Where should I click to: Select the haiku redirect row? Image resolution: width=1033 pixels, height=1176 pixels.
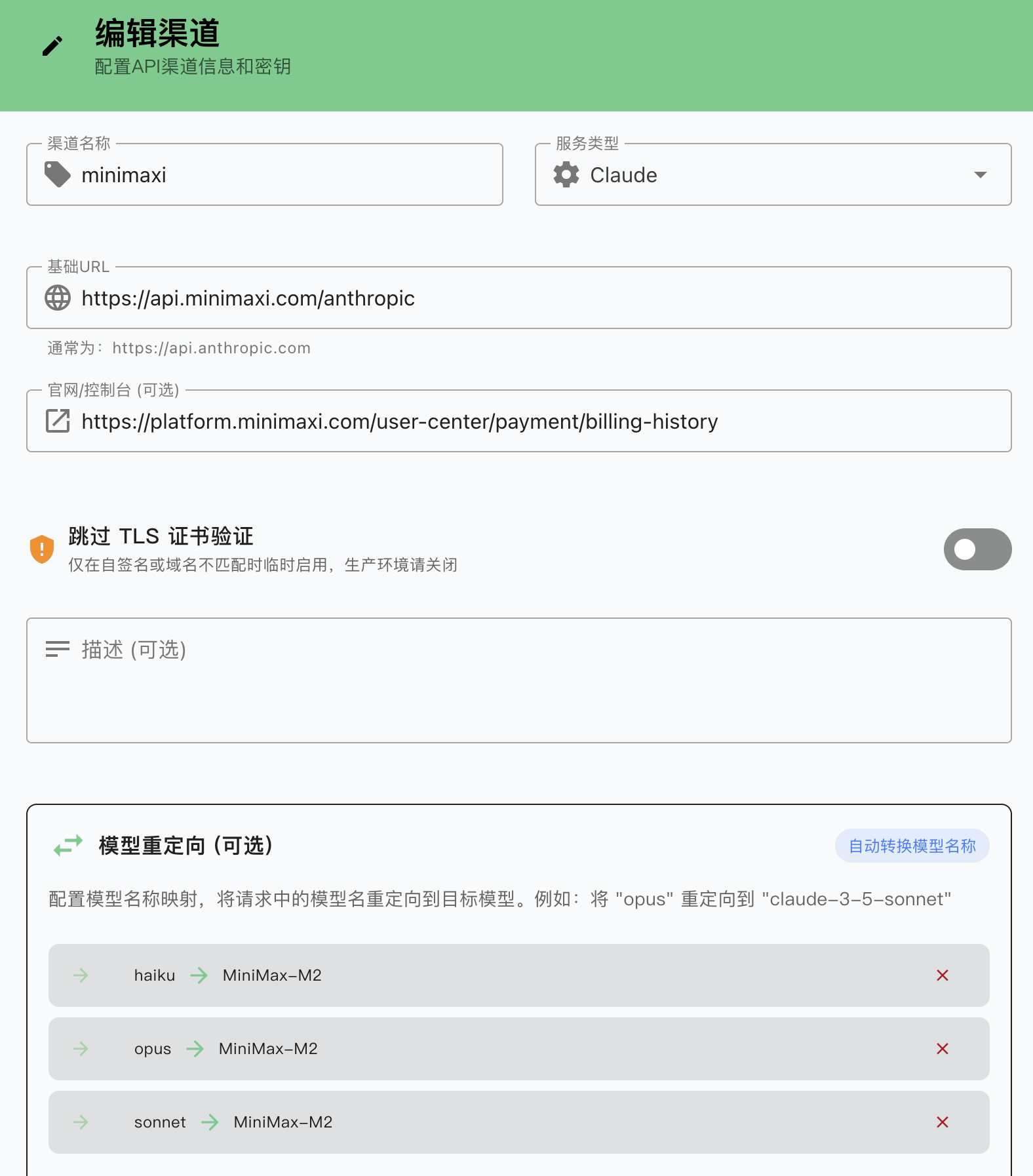click(x=519, y=975)
